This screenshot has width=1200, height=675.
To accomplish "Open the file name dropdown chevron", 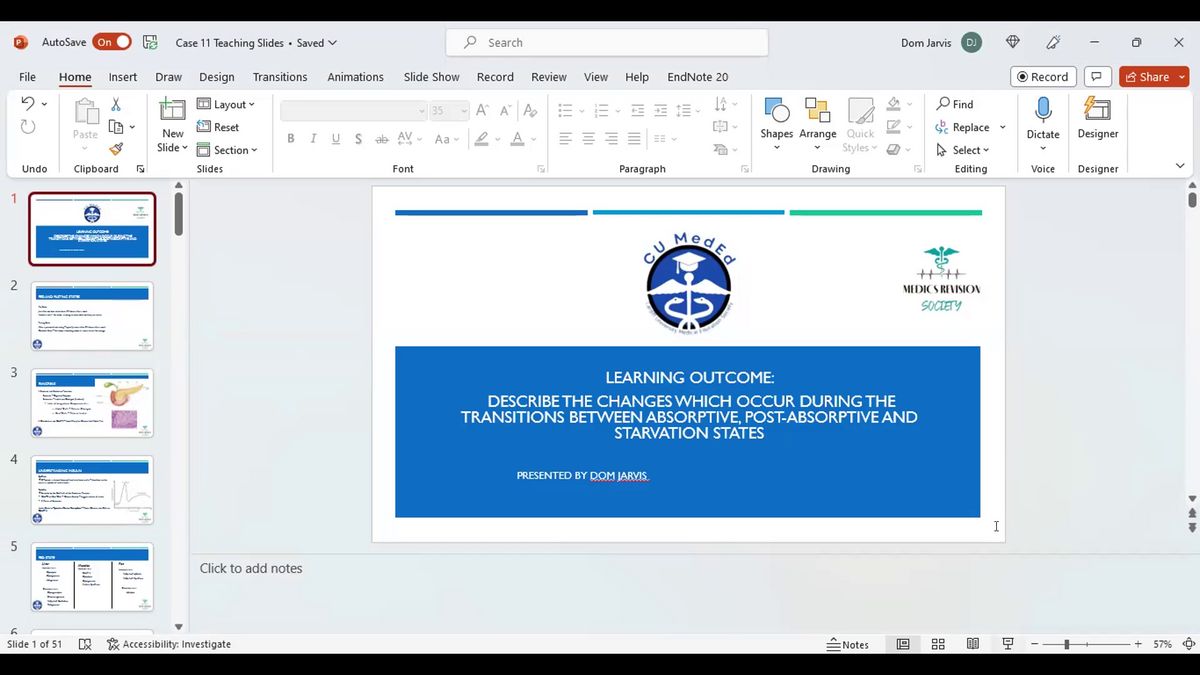I will [333, 43].
